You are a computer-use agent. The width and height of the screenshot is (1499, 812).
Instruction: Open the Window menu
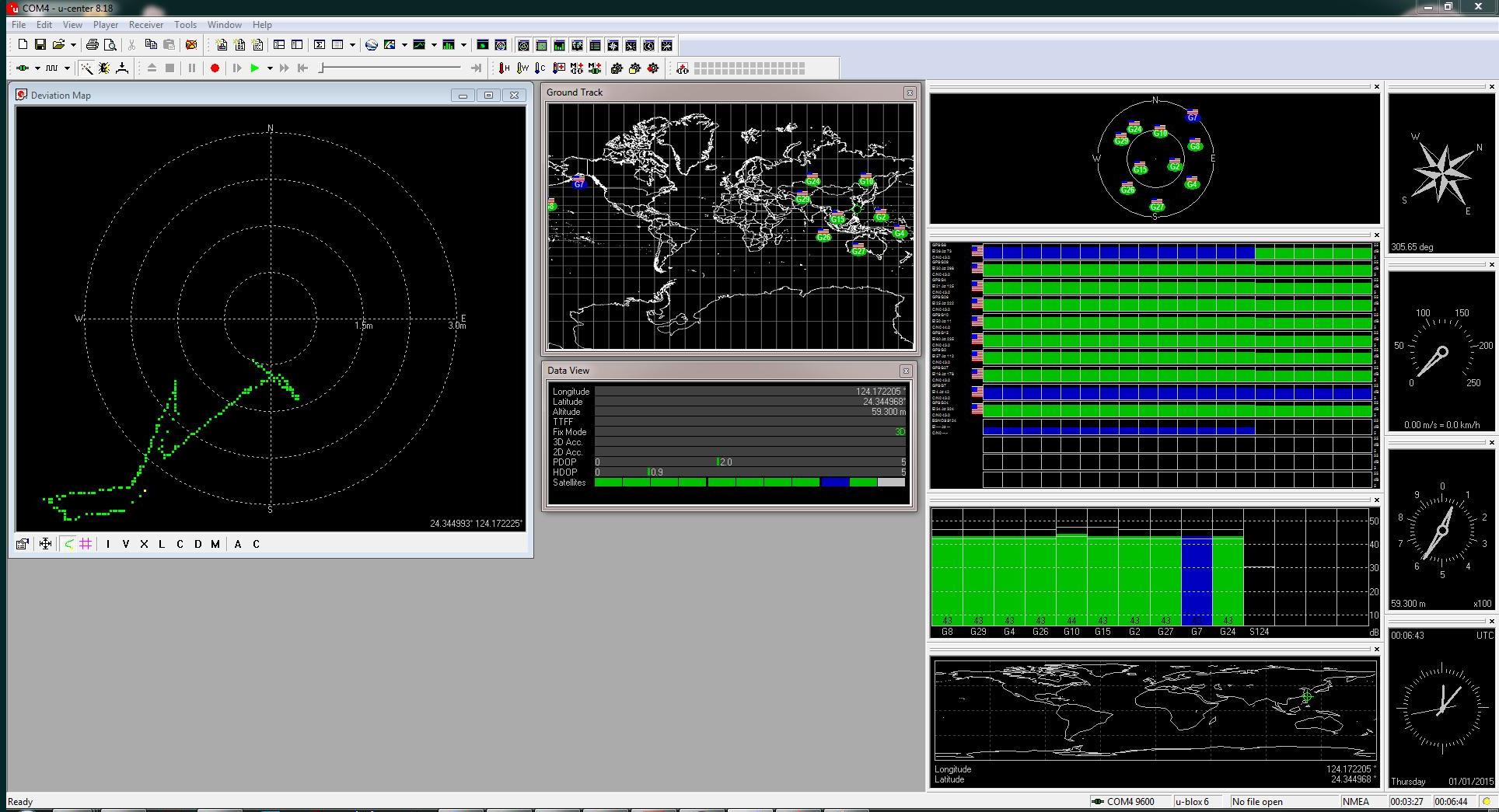tap(225, 25)
